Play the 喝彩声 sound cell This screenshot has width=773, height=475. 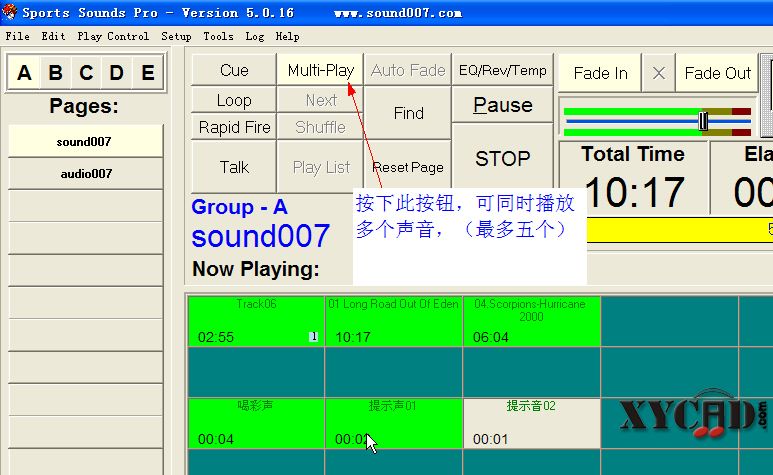tap(256, 423)
